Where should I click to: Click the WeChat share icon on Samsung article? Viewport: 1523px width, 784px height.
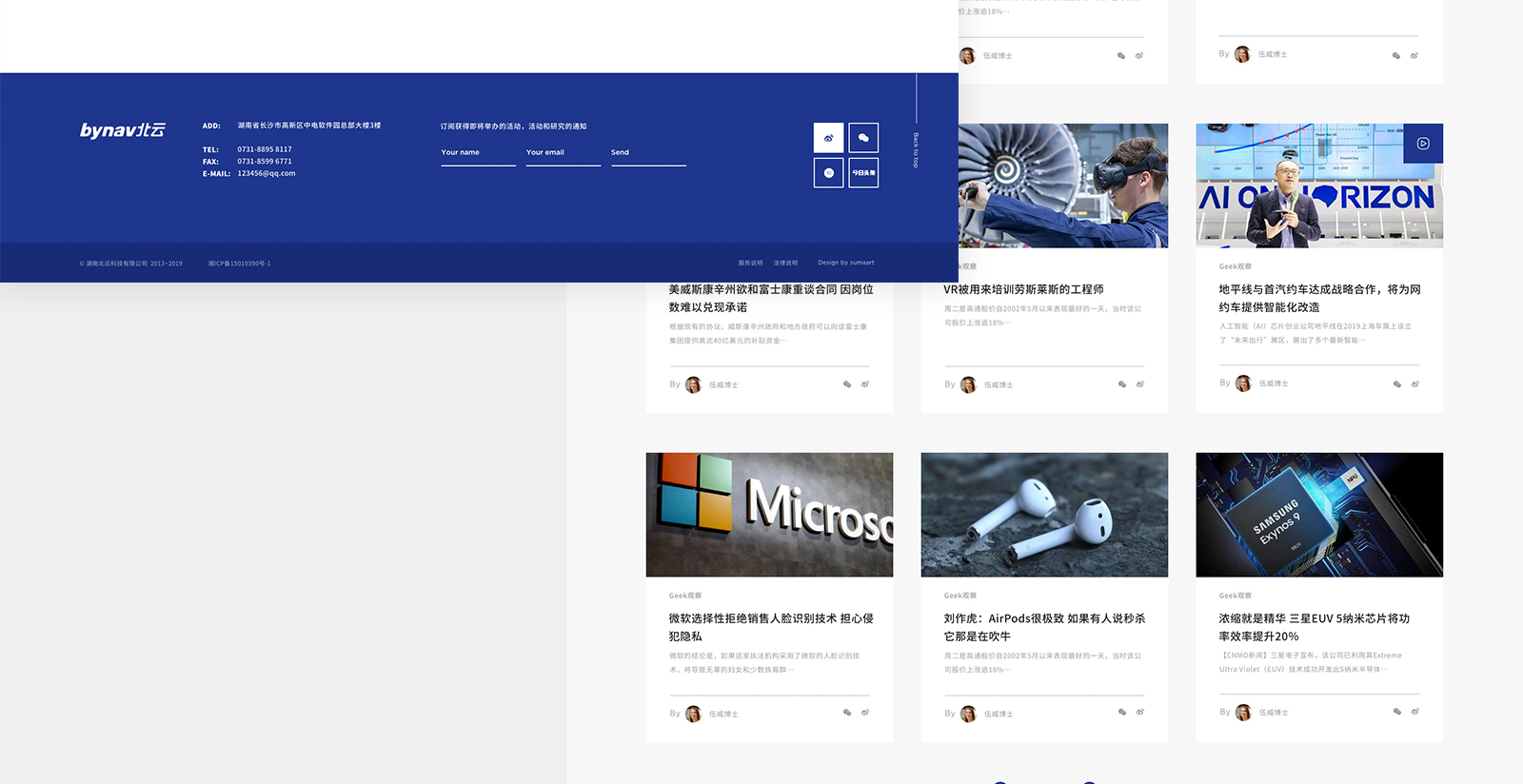(1396, 712)
